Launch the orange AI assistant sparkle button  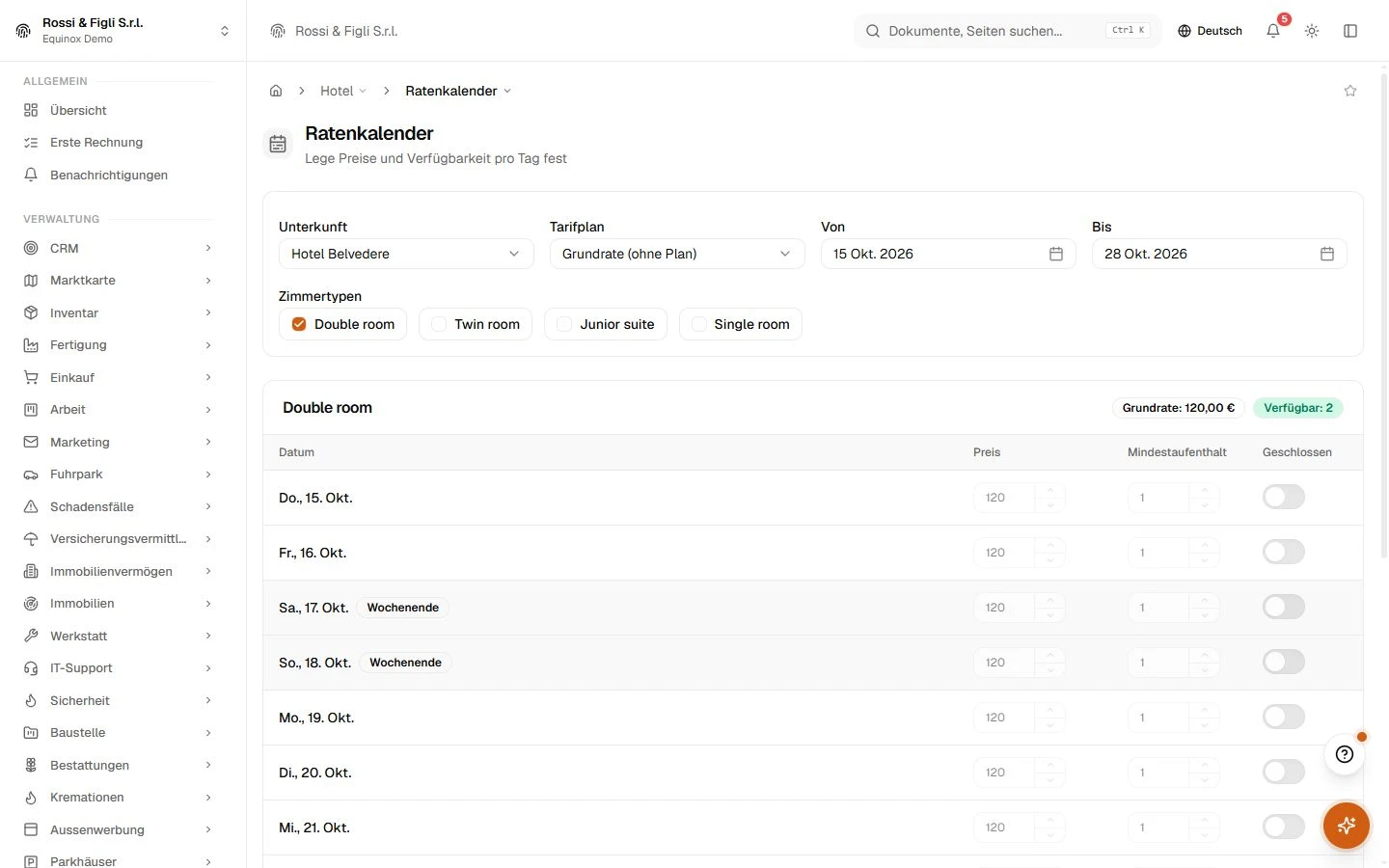(x=1347, y=826)
